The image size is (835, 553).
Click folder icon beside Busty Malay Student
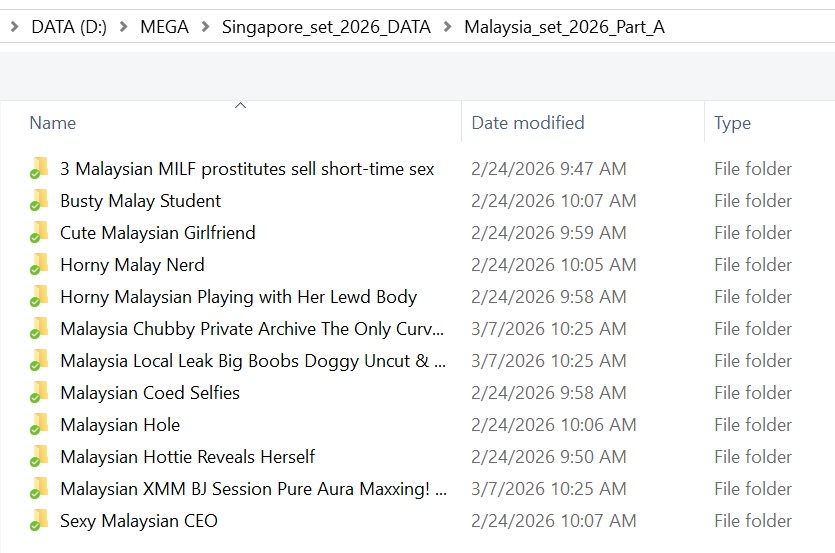point(39,200)
